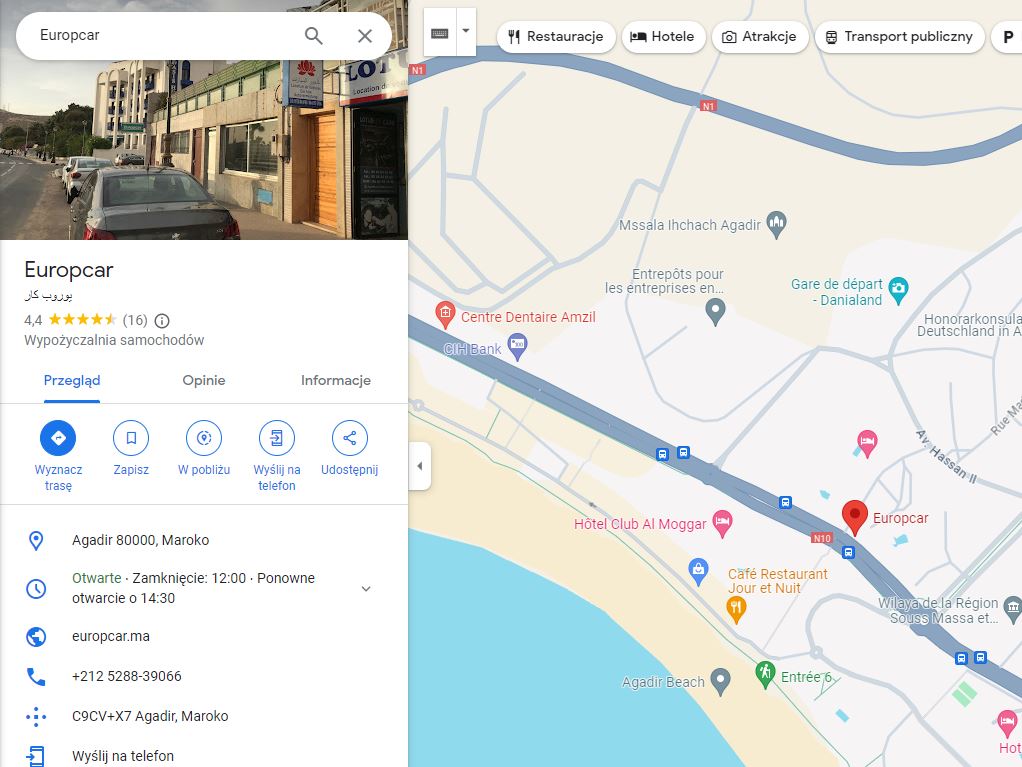The height and width of the screenshot is (767, 1022).
Task: Show rating info icon next to (16)
Action: pyautogui.click(x=162, y=321)
